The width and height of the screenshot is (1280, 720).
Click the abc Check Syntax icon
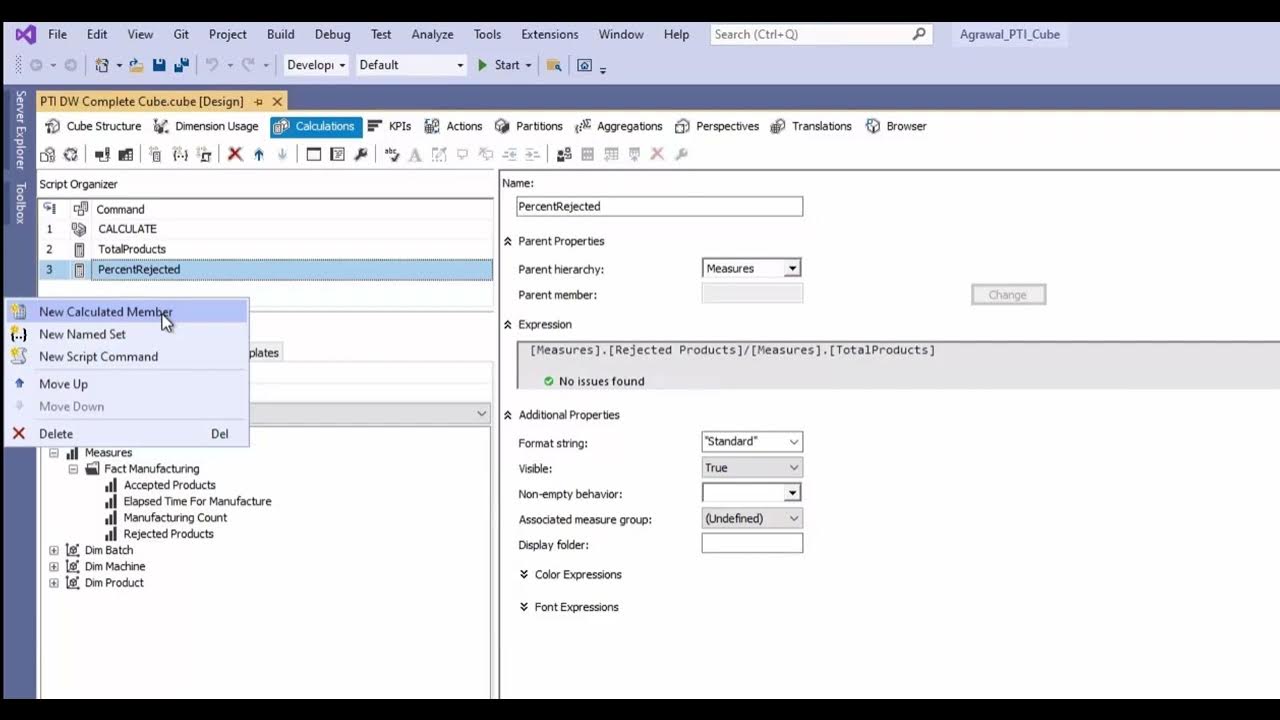pyautogui.click(x=392, y=154)
